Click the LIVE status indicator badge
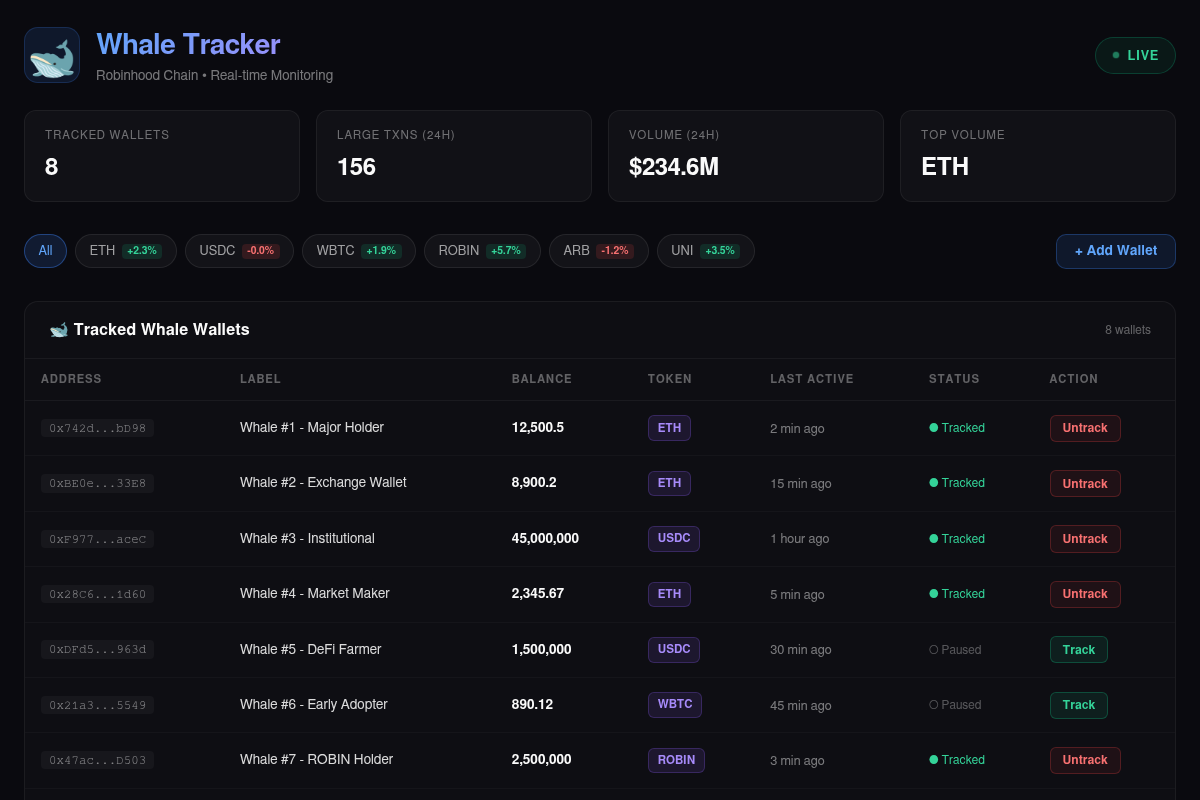Screen dimensions: 1200x800 1135,55
